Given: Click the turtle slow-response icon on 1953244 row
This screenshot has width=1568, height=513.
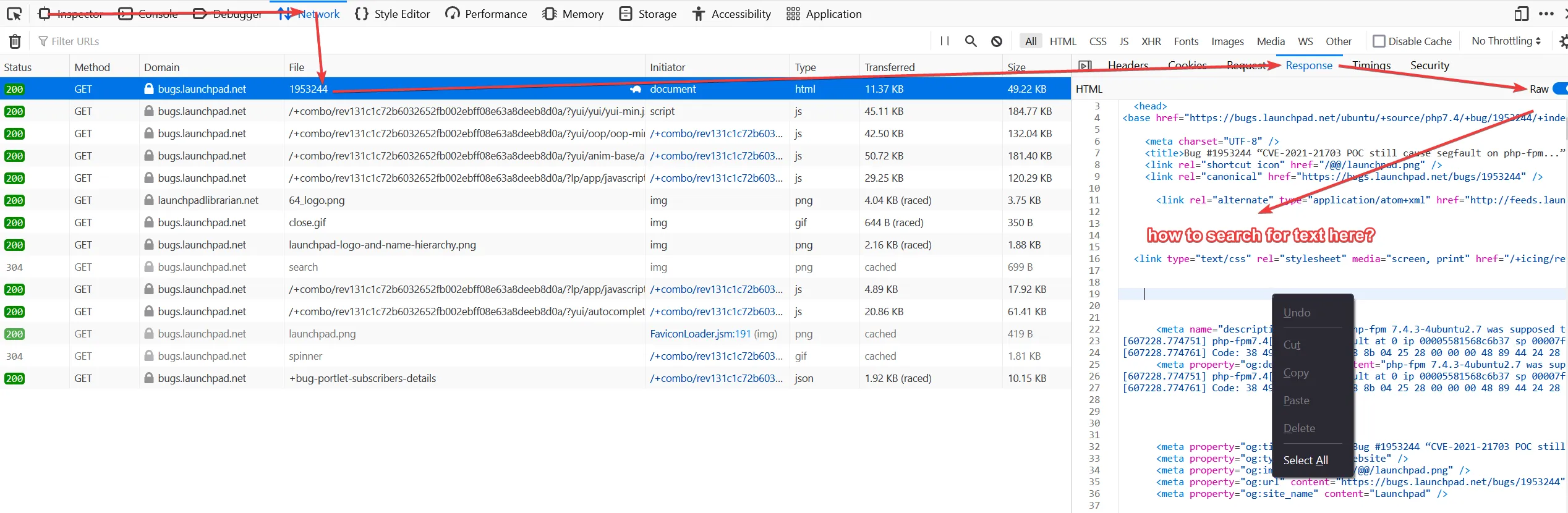Looking at the screenshot, I should coord(635,89).
